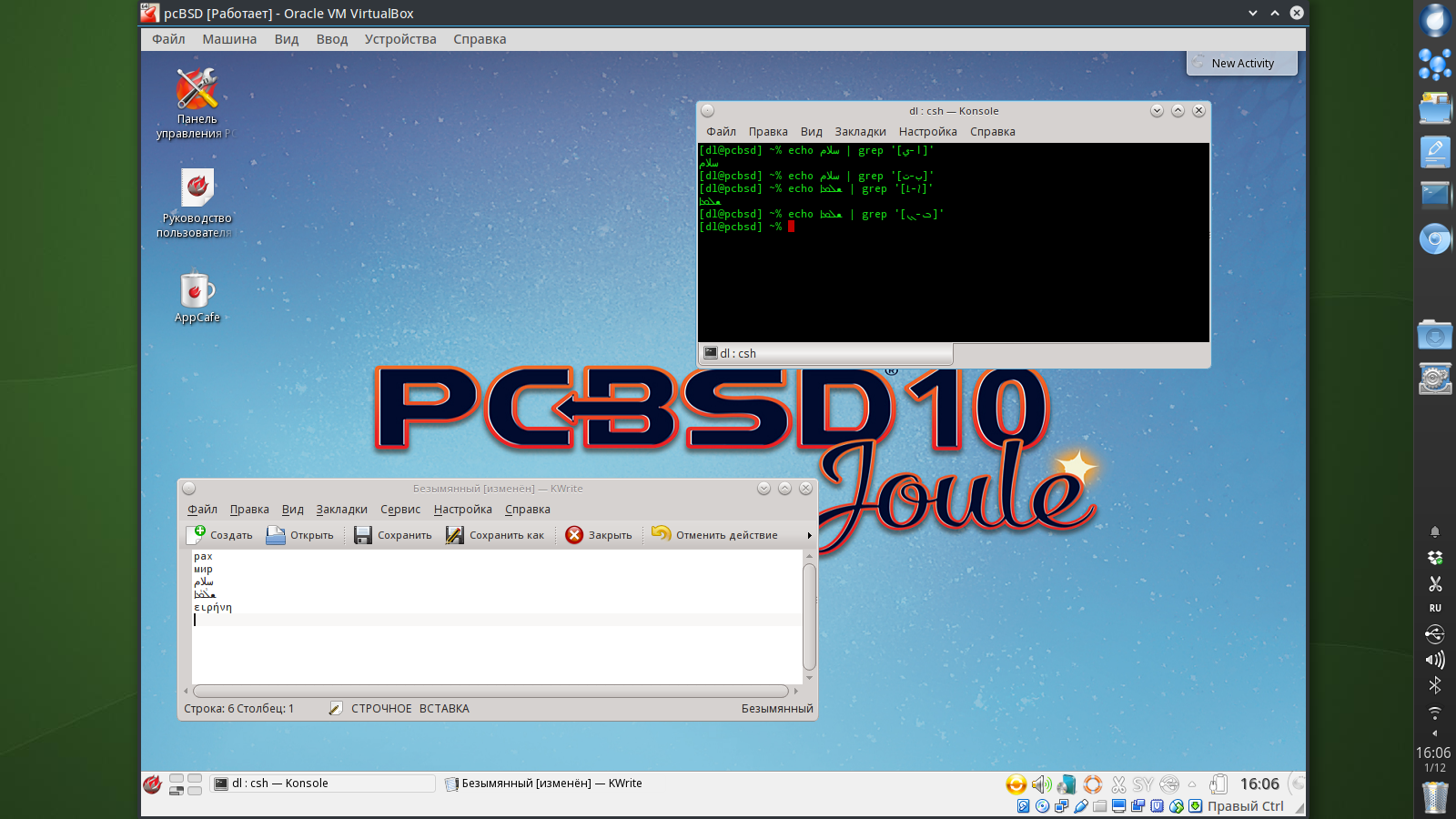This screenshot has width=1456, height=819.
Task: Open Konsole Настройка menu
Action: pos(927,132)
